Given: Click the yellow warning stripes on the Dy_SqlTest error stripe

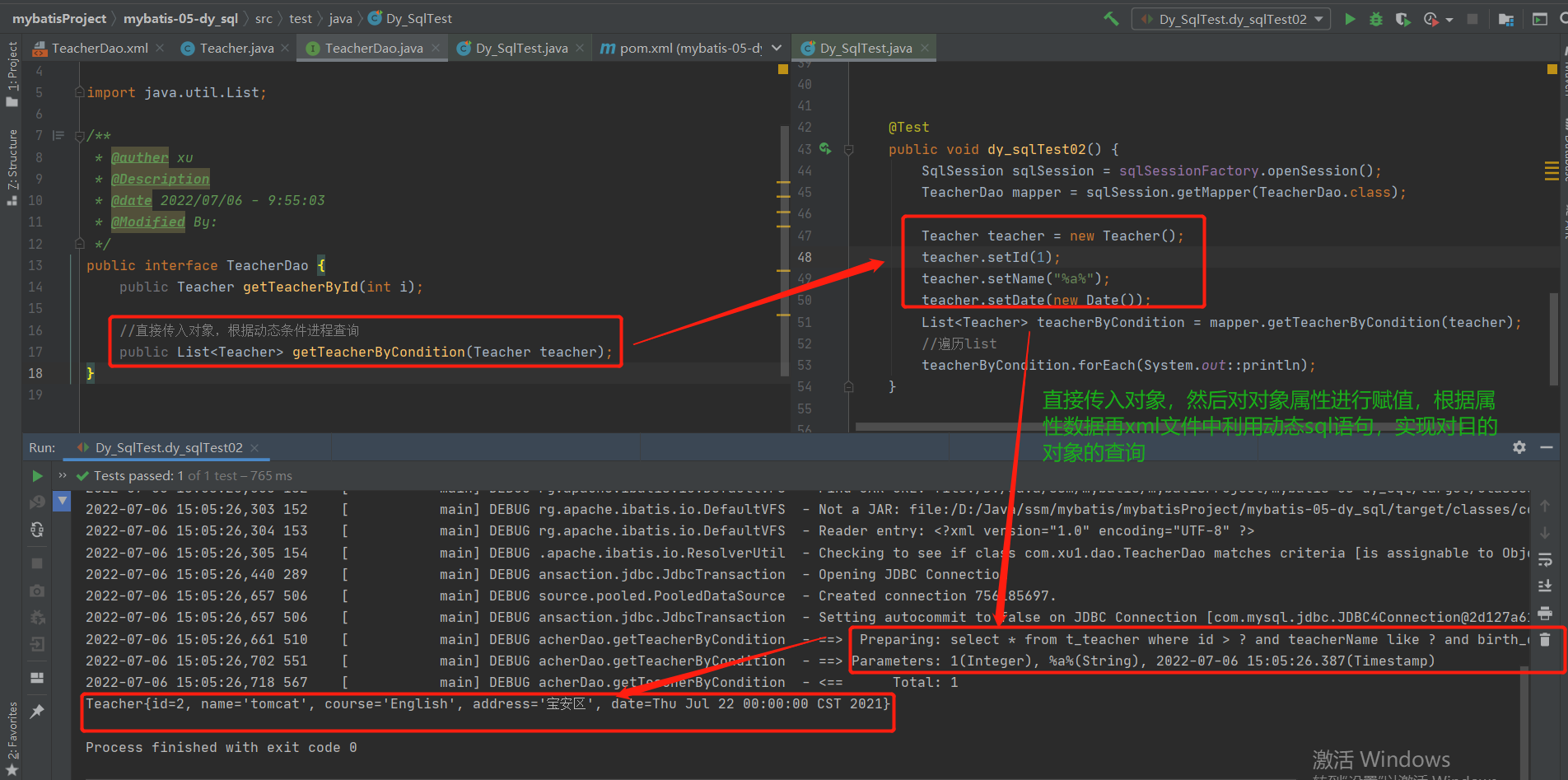Looking at the screenshot, I should tap(1552, 170).
